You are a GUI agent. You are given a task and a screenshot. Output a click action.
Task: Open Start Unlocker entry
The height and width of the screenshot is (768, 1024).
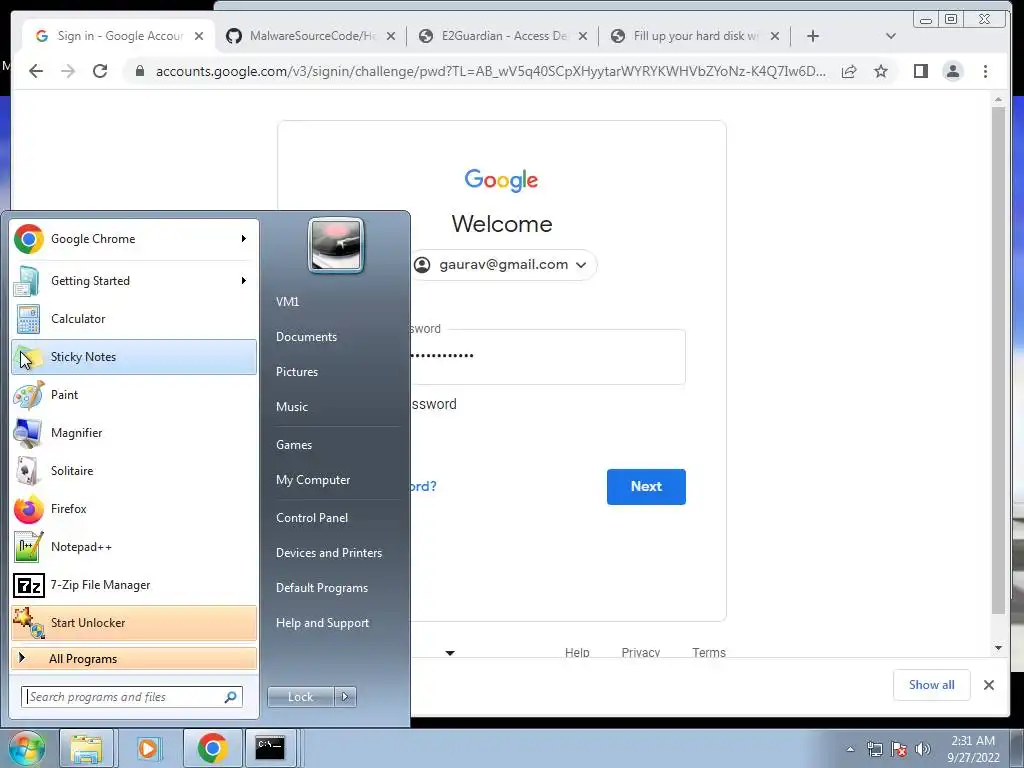coord(133,622)
